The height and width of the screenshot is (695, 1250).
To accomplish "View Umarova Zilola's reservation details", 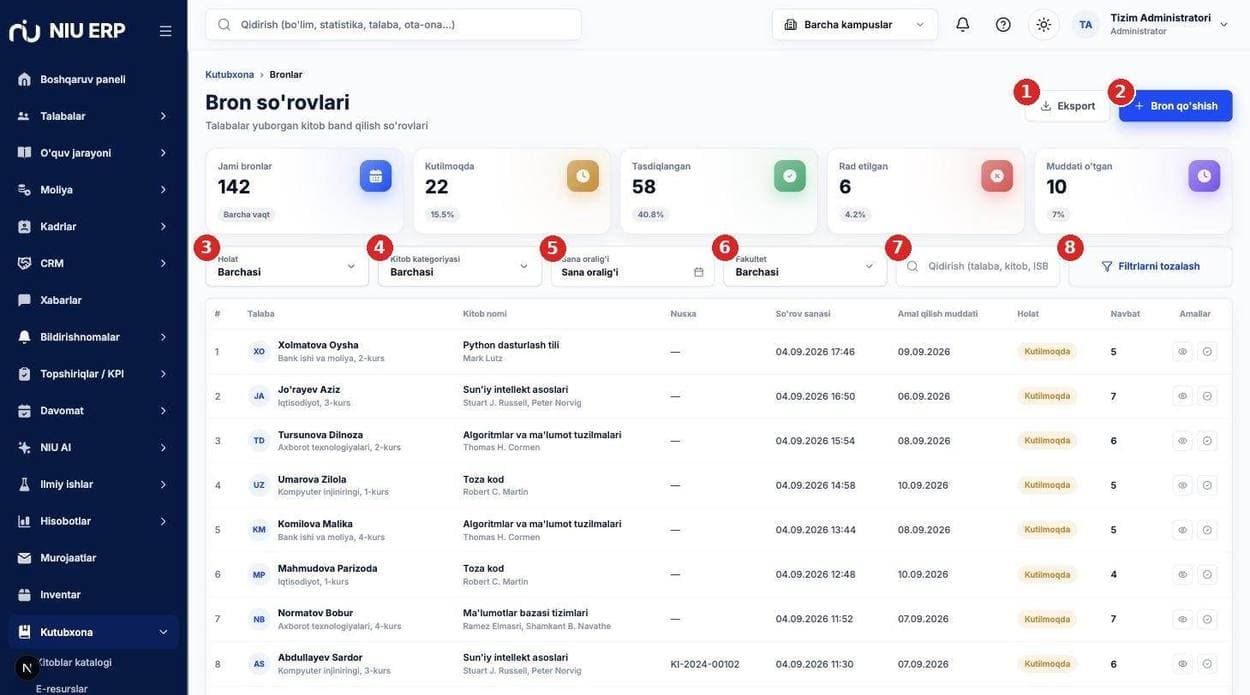I will 1182,485.
